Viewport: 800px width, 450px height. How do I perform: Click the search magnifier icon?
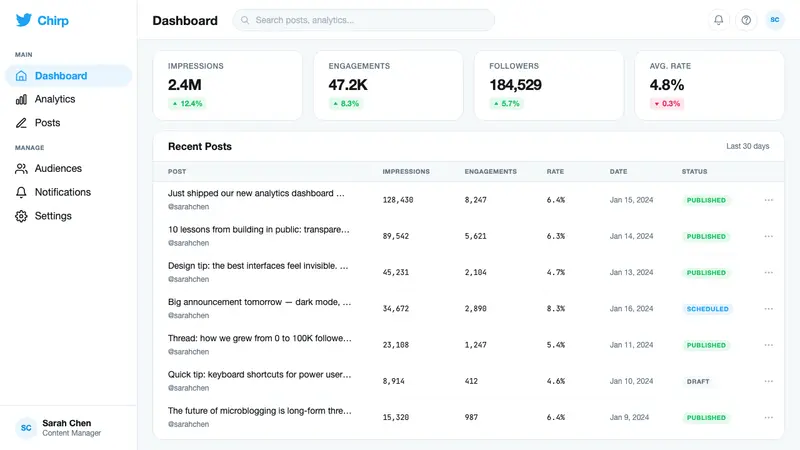[245, 20]
